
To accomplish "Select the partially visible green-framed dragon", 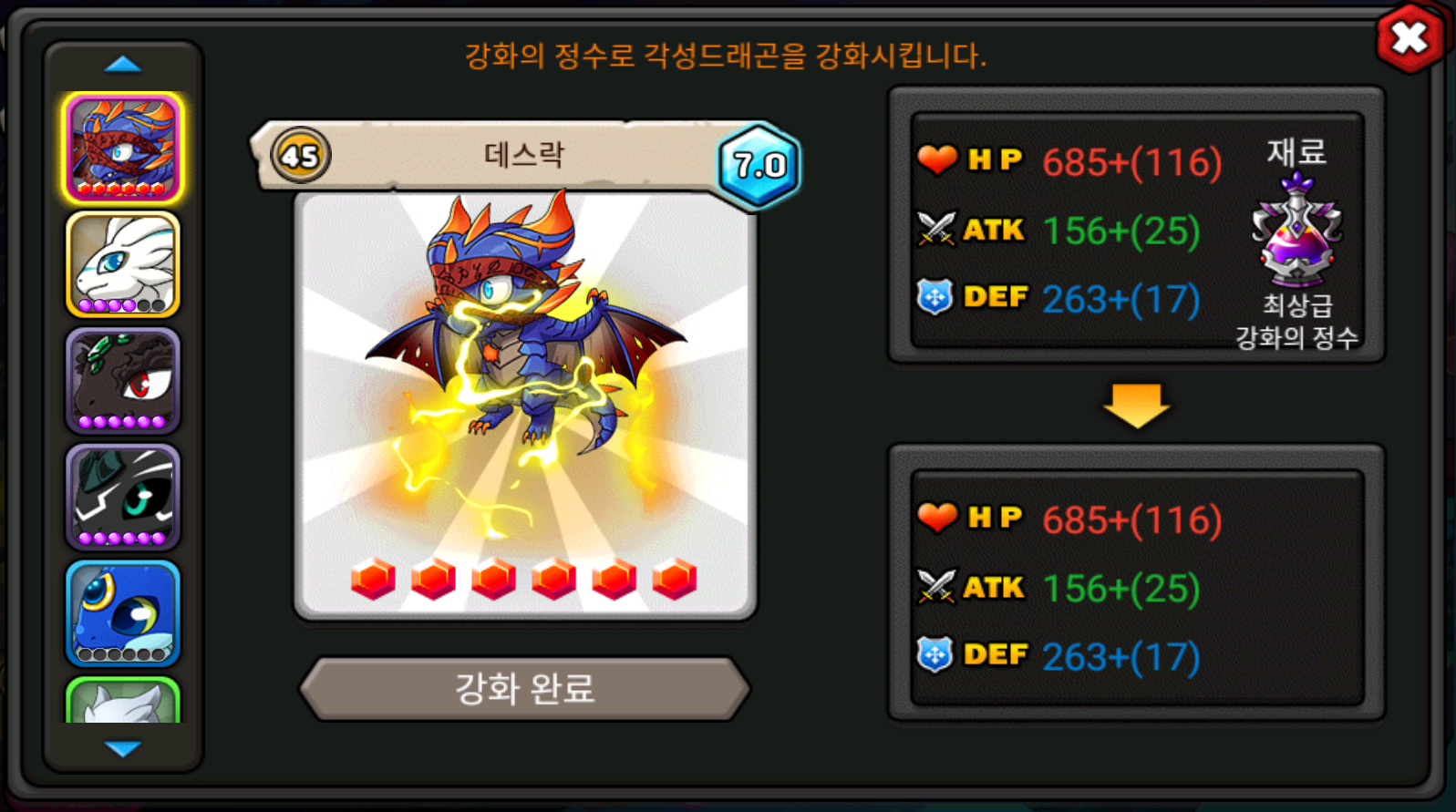I will (123, 700).
